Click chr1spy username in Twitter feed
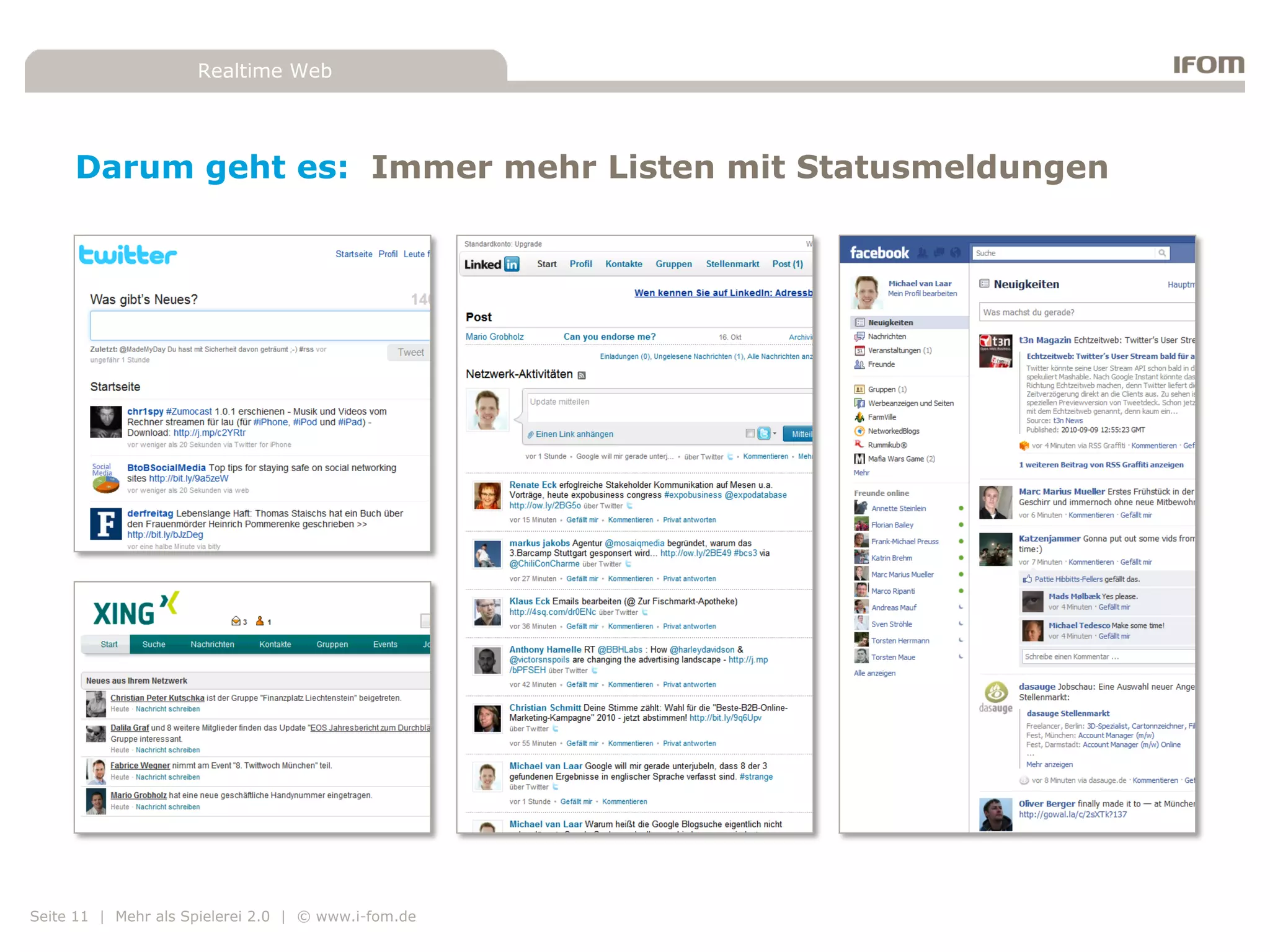Image resolution: width=1270 pixels, height=952 pixels. tap(145, 412)
